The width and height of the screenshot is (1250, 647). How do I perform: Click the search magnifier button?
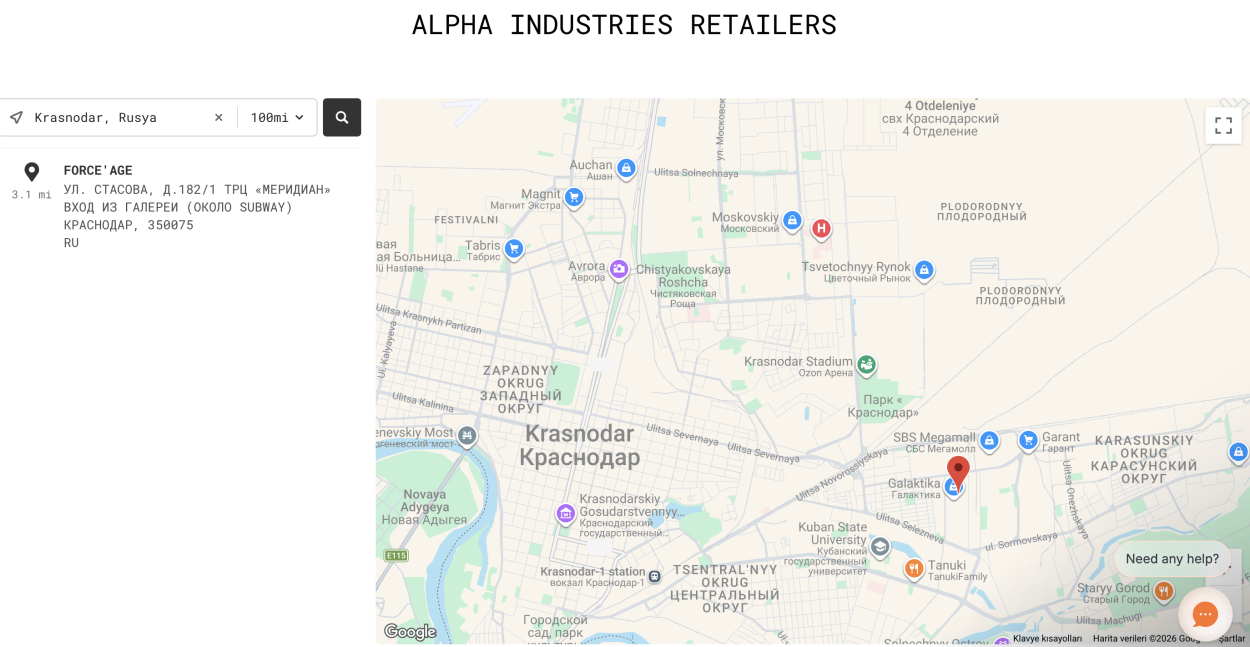[x=342, y=117]
